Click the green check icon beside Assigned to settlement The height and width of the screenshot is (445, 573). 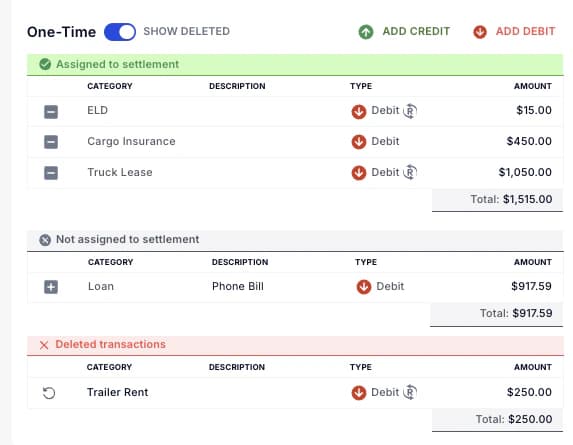point(45,64)
